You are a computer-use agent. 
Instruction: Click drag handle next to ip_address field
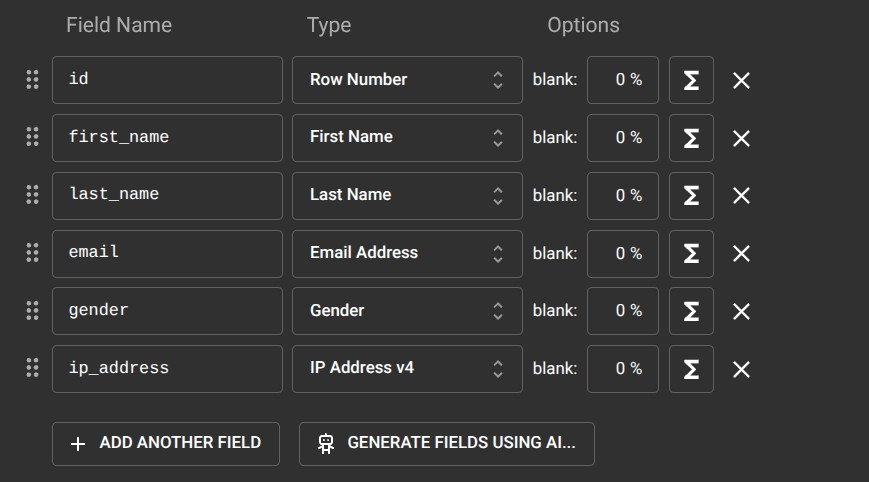pyautogui.click(x=32, y=369)
